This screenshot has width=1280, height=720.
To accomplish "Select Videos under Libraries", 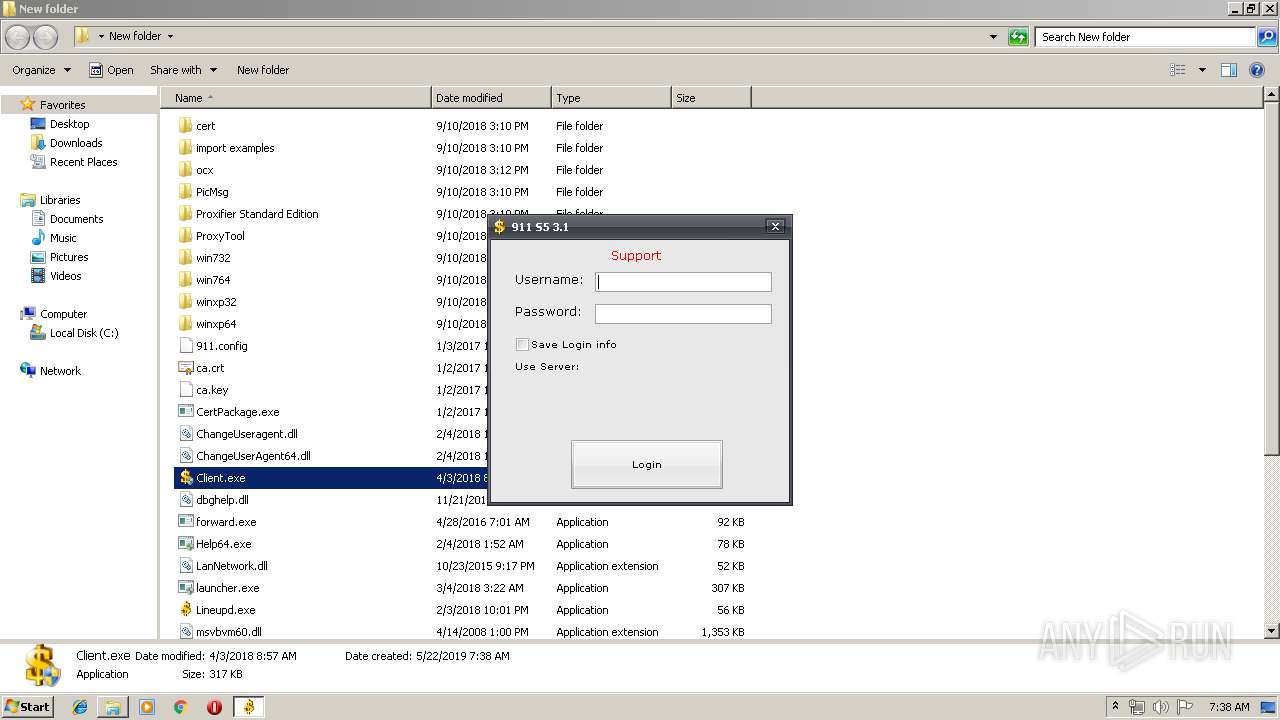I will [66, 276].
